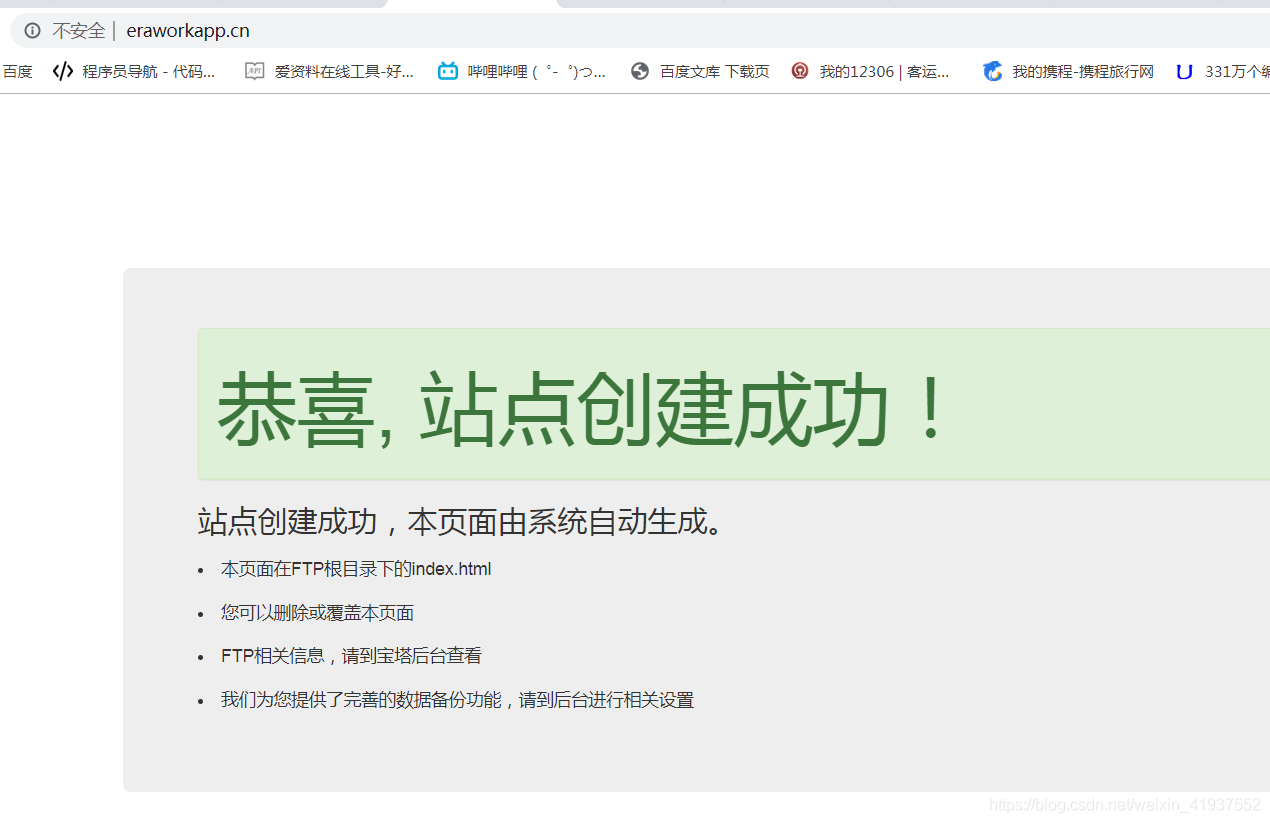Open the 程序员导航 code bookmark icon

(x=62, y=71)
